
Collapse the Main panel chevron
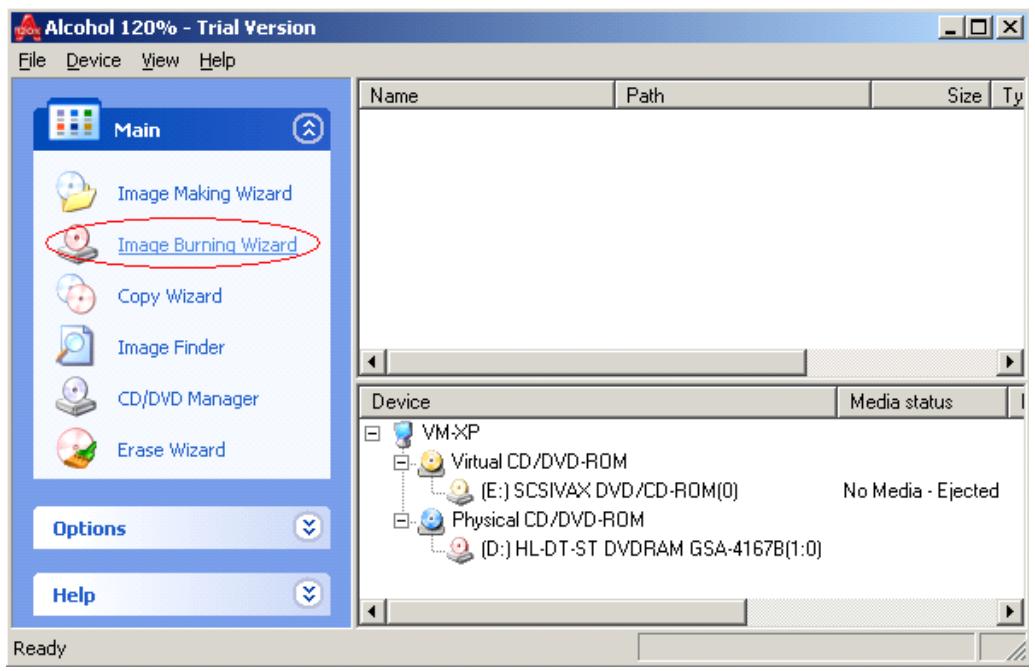[308, 129]
